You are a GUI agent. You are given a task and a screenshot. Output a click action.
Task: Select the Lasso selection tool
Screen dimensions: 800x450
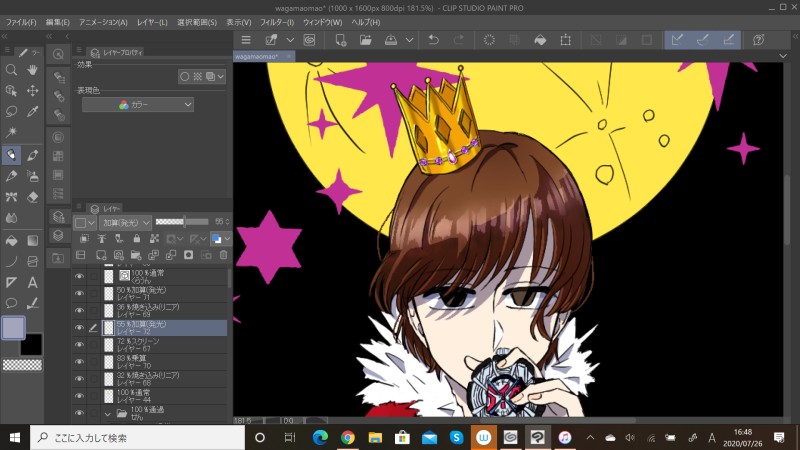[12, 111]
